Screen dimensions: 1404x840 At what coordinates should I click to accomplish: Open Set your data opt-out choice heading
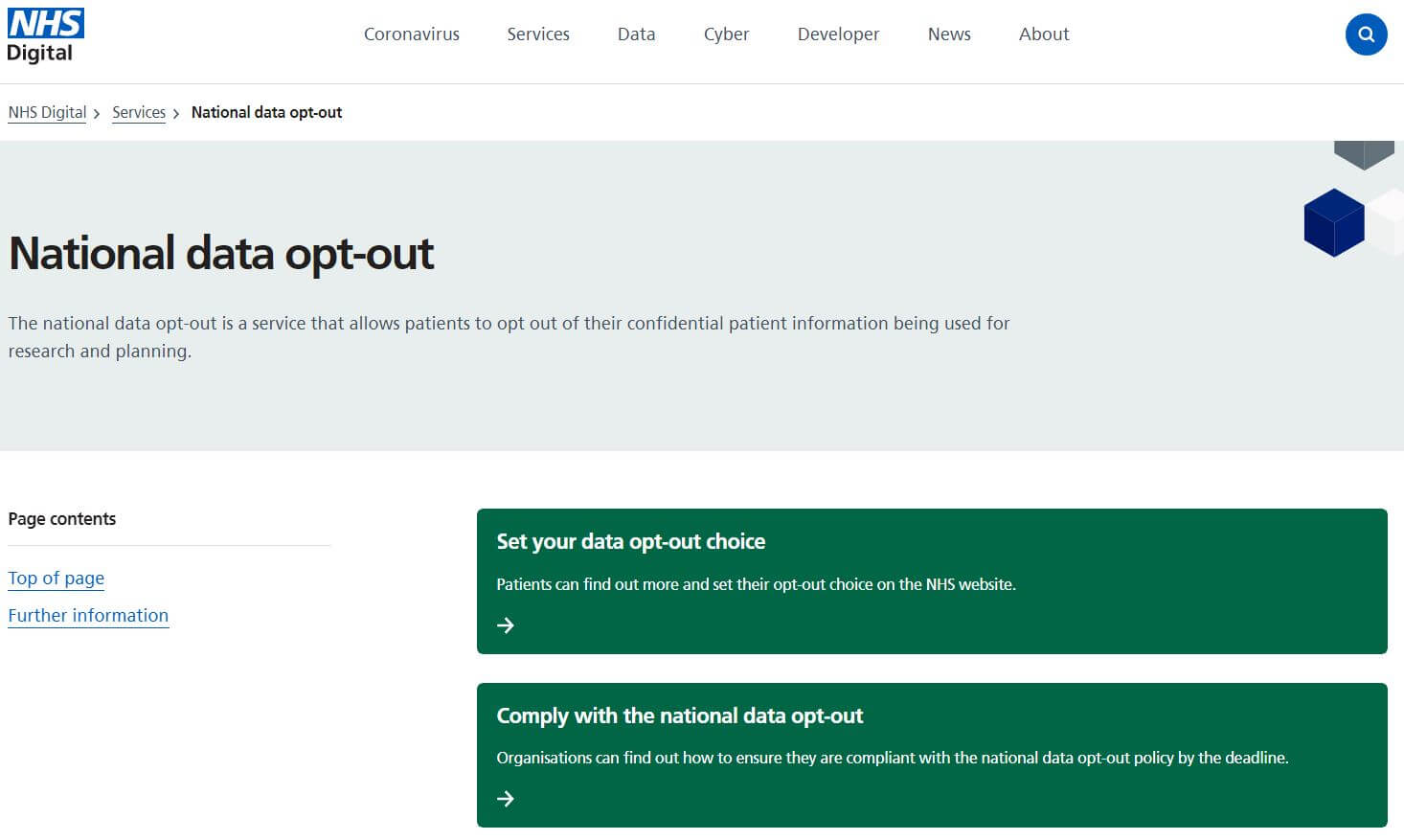pyautogui.click(x=630, y=541)
